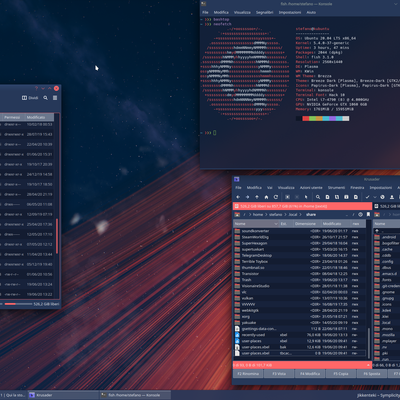Click the F6 Sposta button
The width and height of the screenshot is (400, 400).
coord(372,374)
